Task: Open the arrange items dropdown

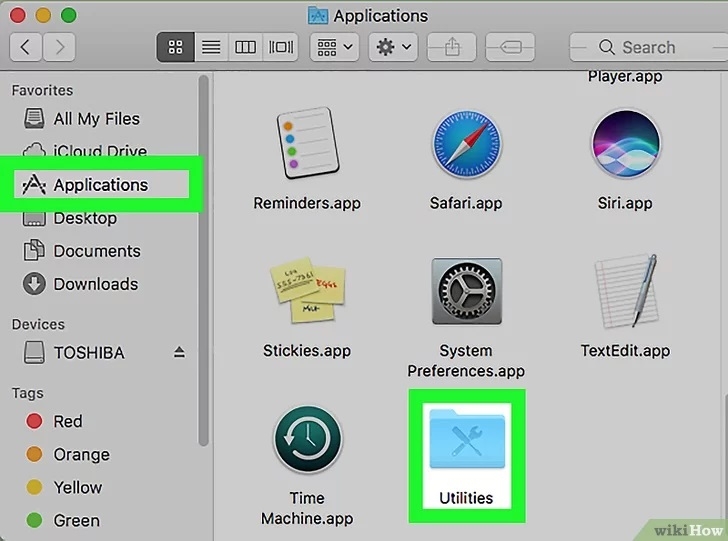Action: point(334,47)
